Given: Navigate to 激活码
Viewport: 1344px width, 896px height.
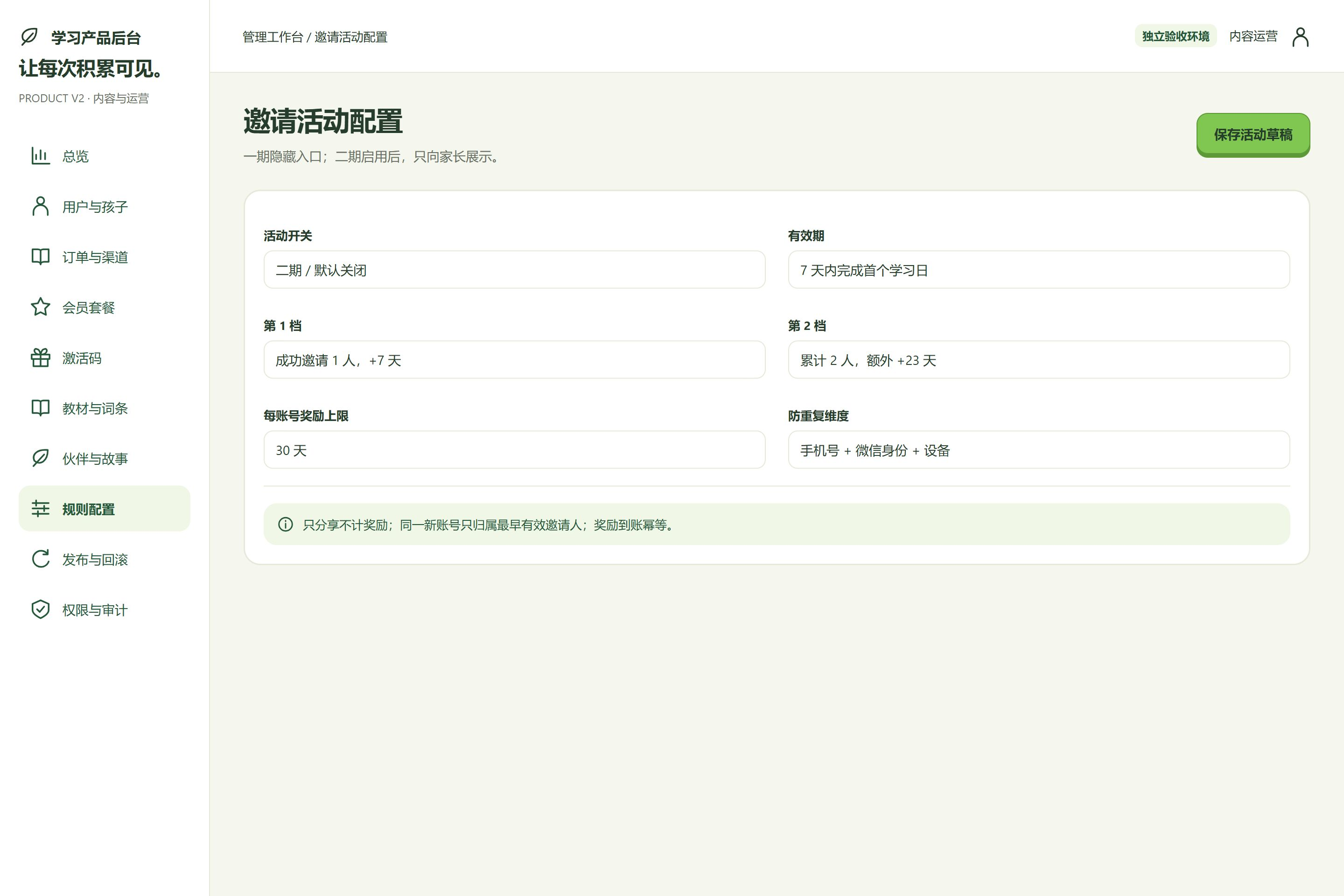Looking at the screenshot, I should point(105,358).
